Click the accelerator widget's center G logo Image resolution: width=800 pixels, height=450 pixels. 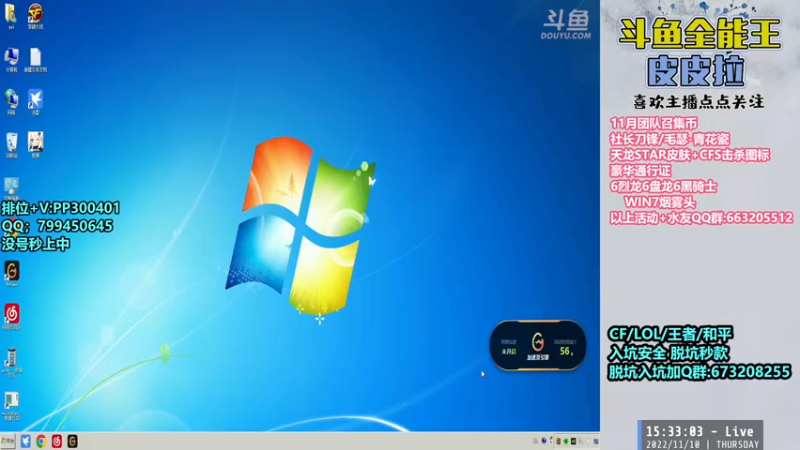[x=538, y=341]
